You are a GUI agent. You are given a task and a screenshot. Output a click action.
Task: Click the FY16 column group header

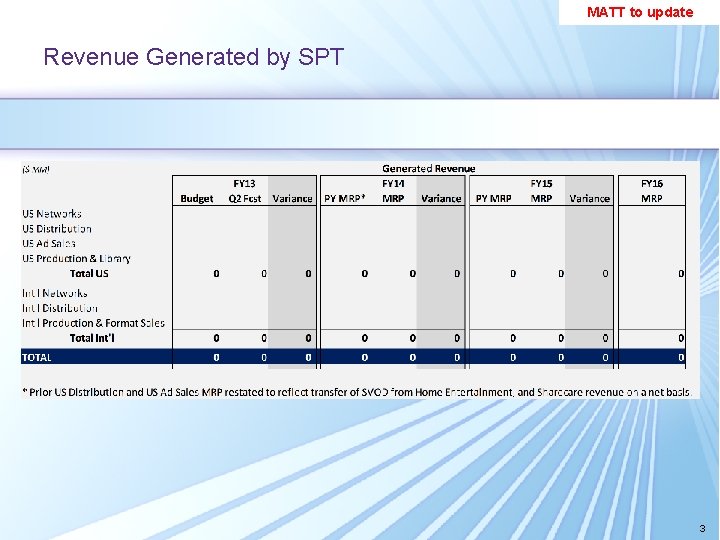(x=652, y=184)
